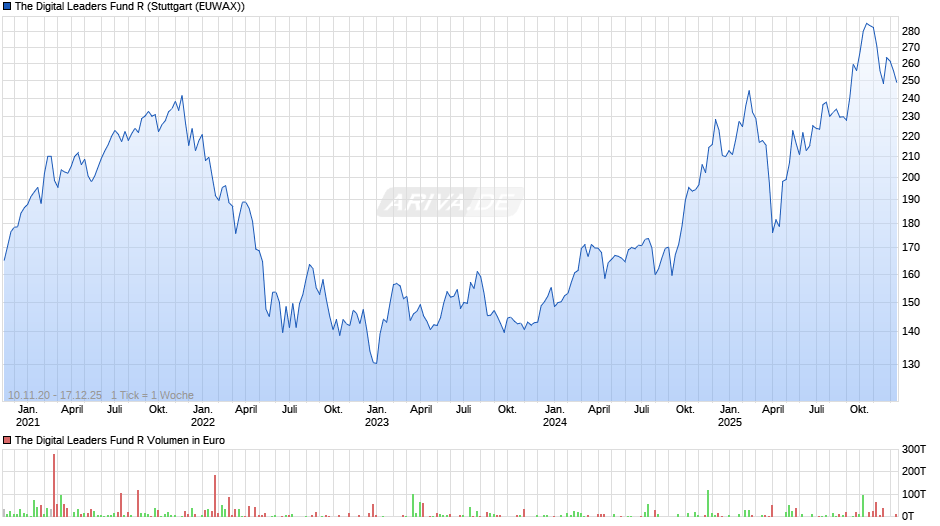
Task: Select the title 'The Digital Leaders Fund R (Stuttgart (EUWAX))'
Action: pyautogui.click(x=129, y=7)
